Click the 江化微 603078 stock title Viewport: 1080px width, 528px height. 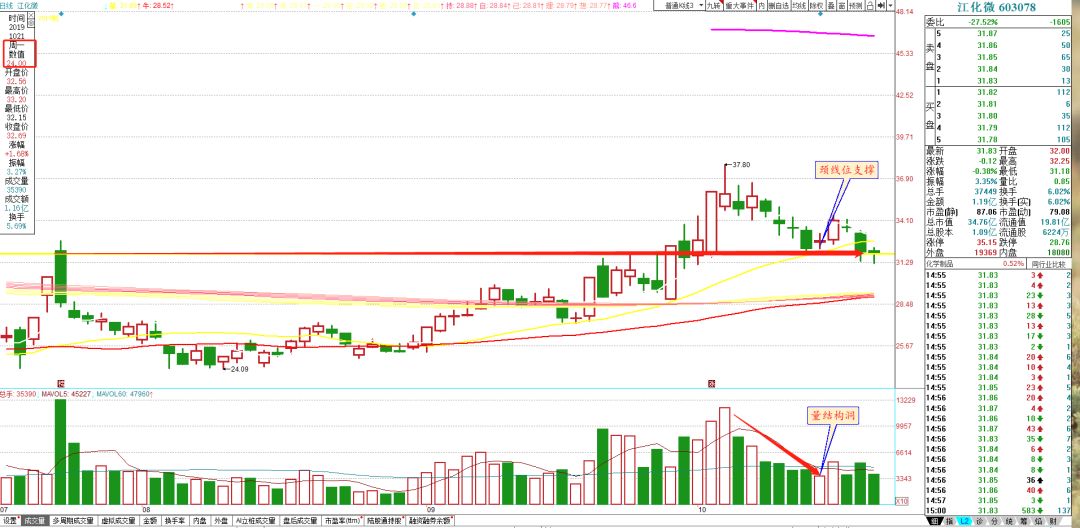997,7
